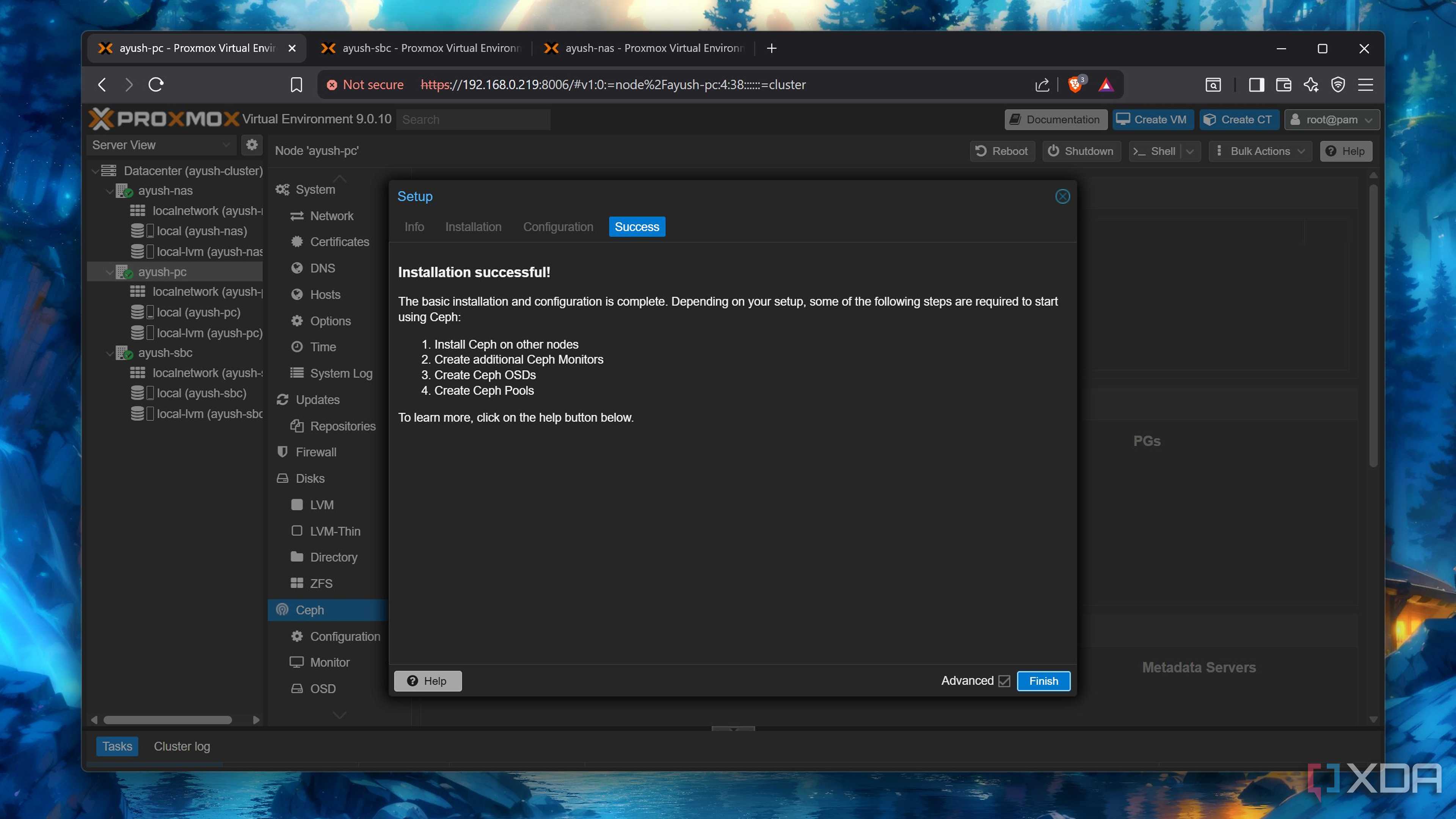Click the Finish button
The image size is (1456, 819).
pyautogui.click(x=1043, y=681)
